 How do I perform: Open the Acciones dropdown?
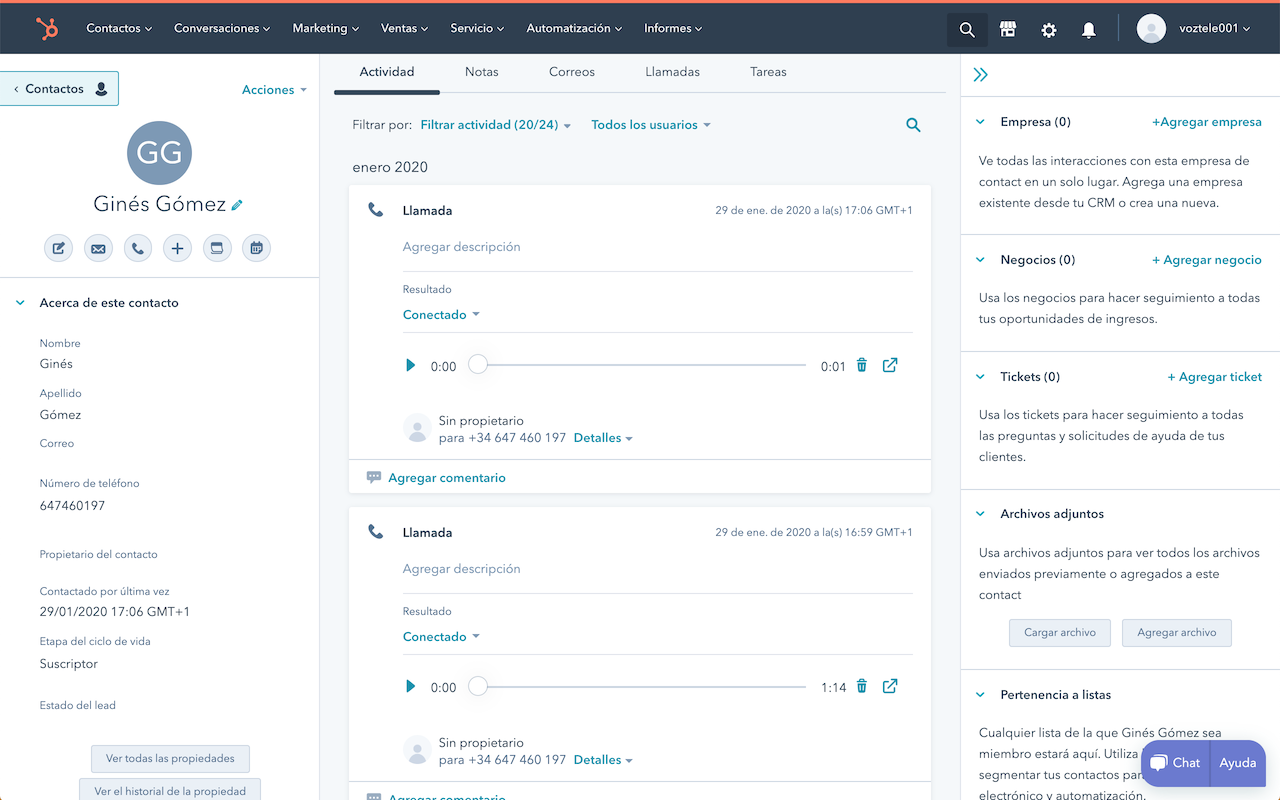coord(274,90)
